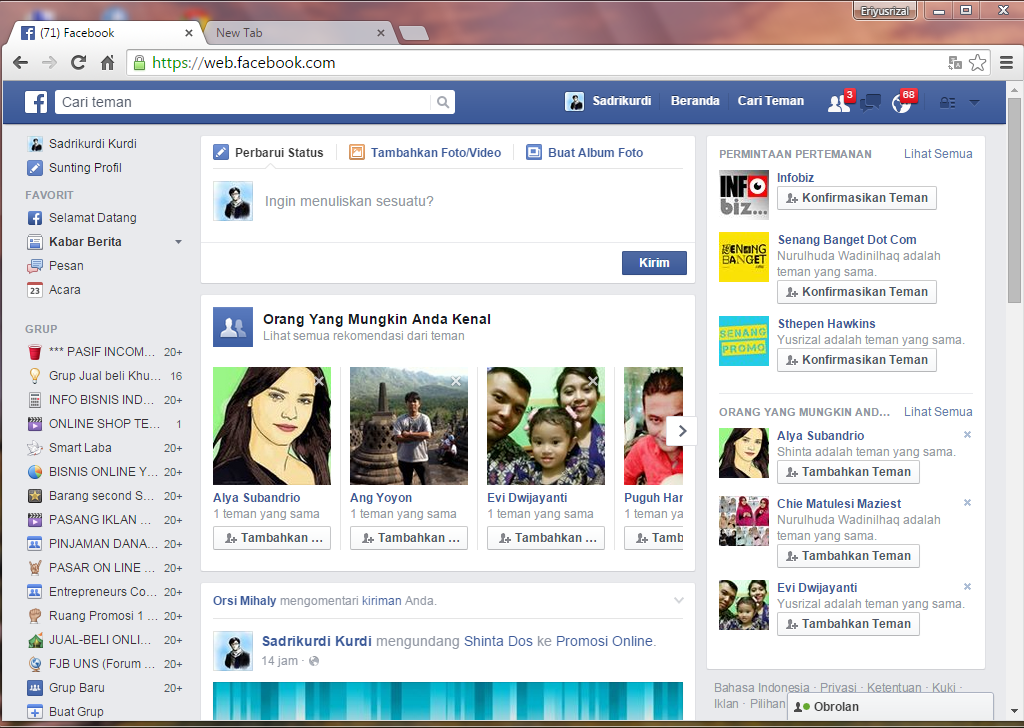Open Lihat Semua for Permintaan Pertemanan

[938, 154]
